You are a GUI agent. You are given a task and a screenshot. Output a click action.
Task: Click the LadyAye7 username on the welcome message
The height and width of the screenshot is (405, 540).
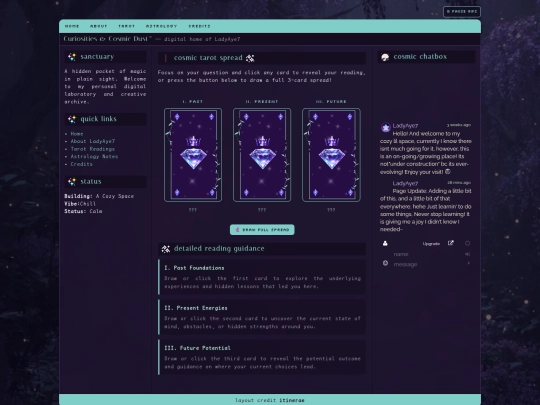click(405, 126)
